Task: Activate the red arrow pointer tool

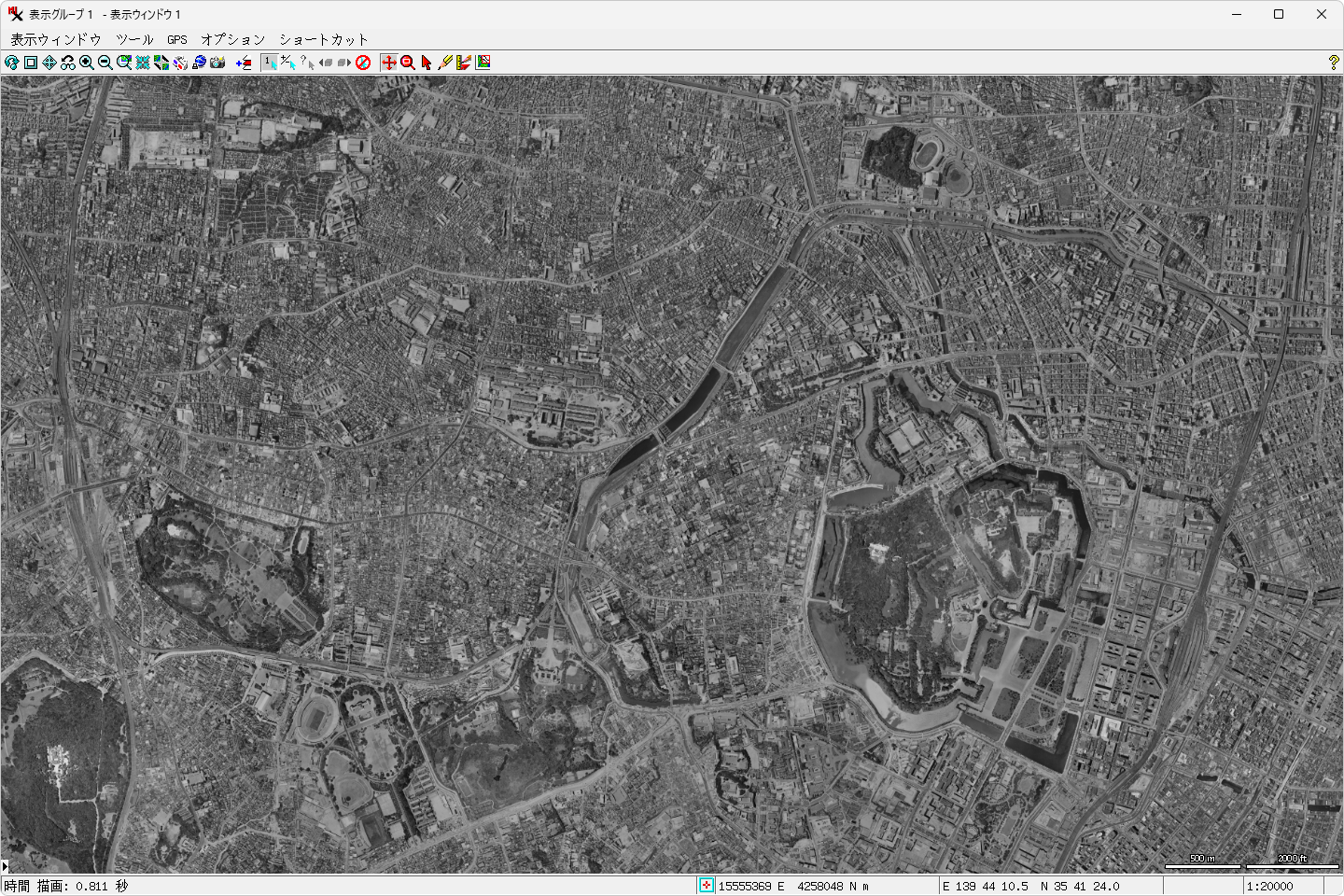Action: (427, 63)
